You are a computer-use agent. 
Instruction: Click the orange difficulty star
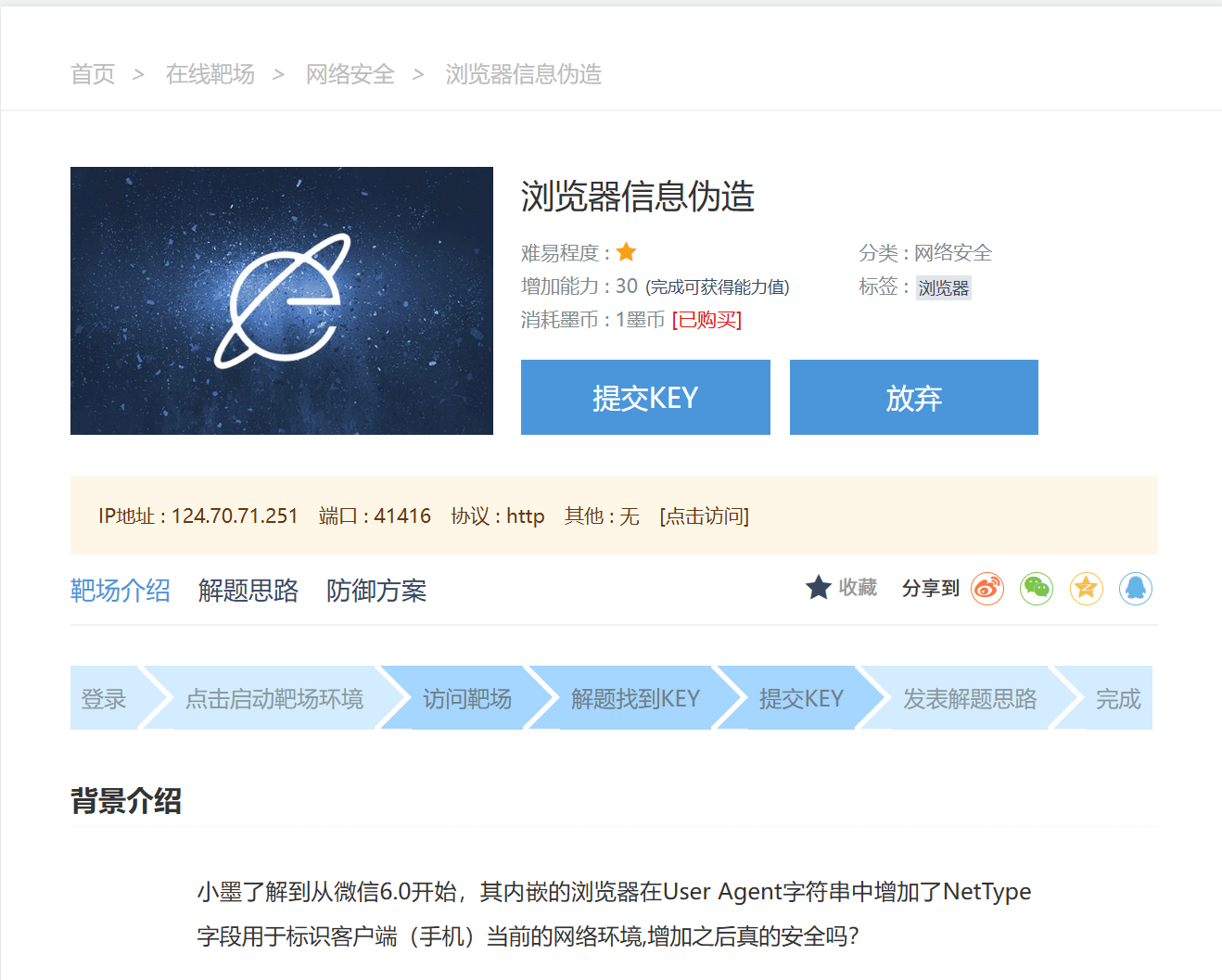tap(627, 252)
